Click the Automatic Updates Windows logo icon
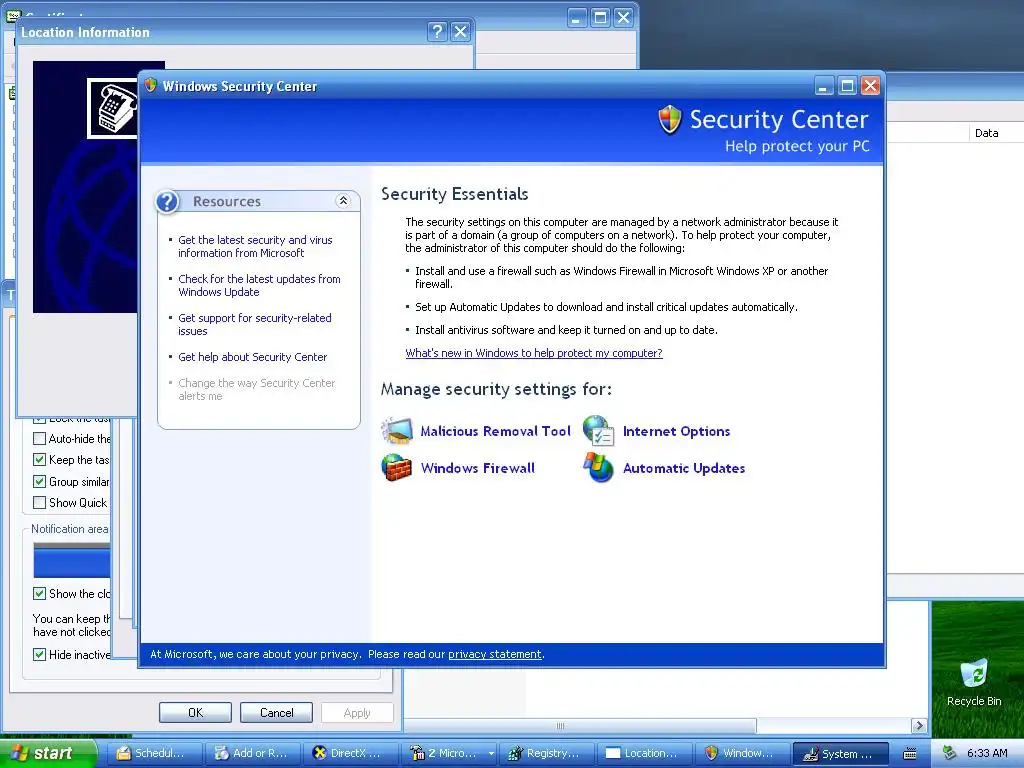This screenshot has height=768, width=1024. (x=598, y=468)
